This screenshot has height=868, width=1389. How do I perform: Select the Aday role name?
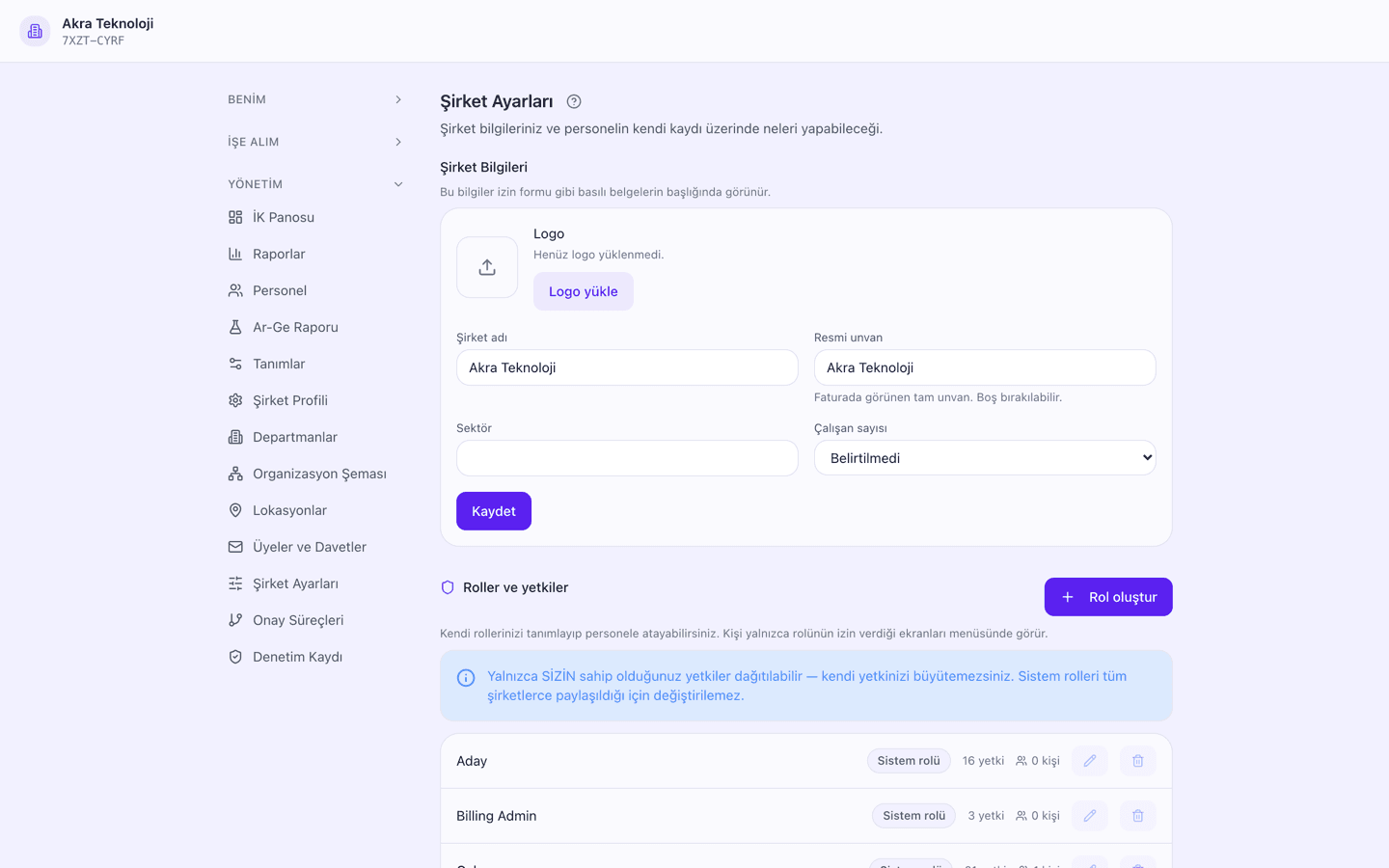[472, 761]
